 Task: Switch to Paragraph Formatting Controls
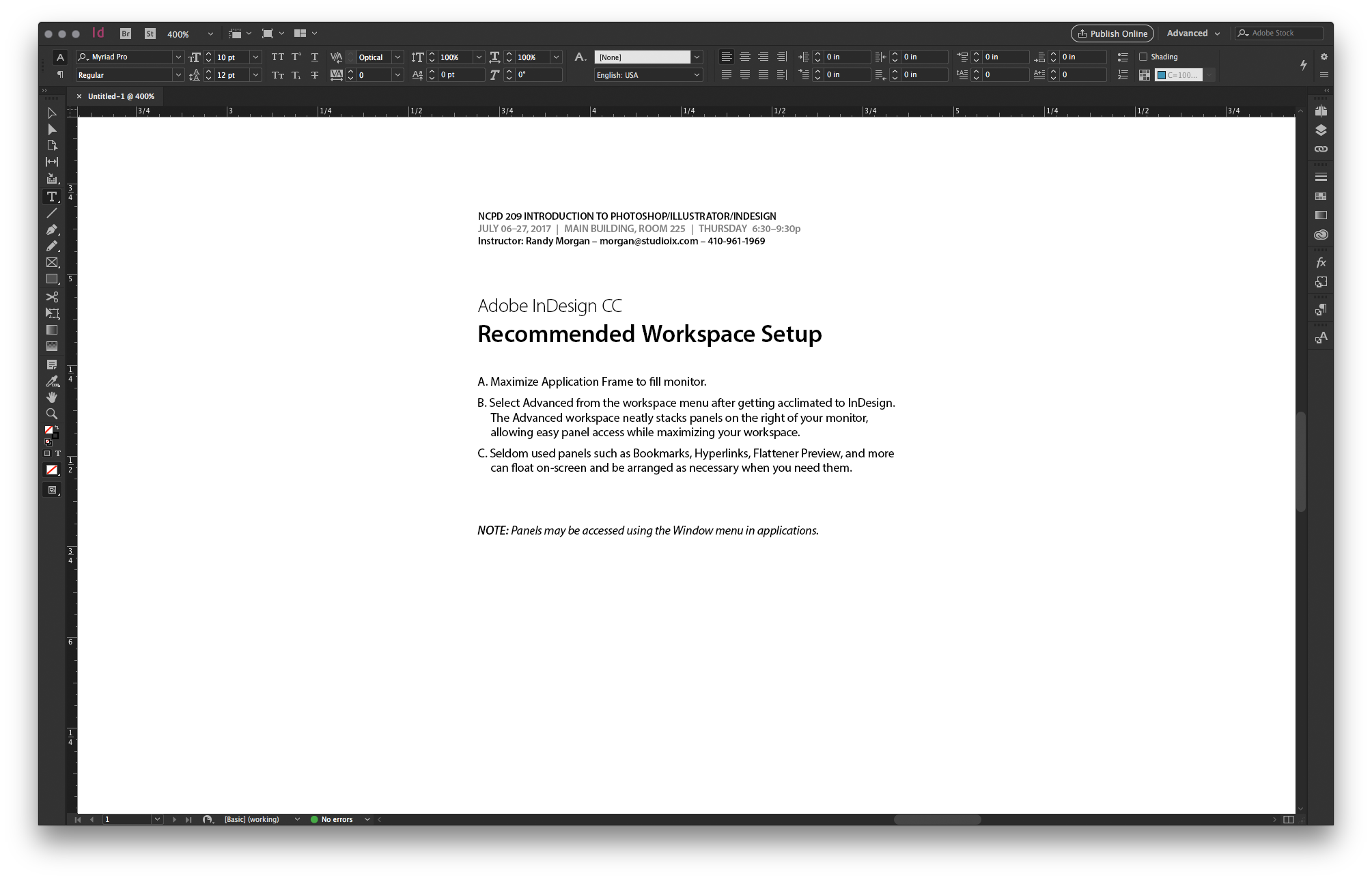[x=60, y=74]
